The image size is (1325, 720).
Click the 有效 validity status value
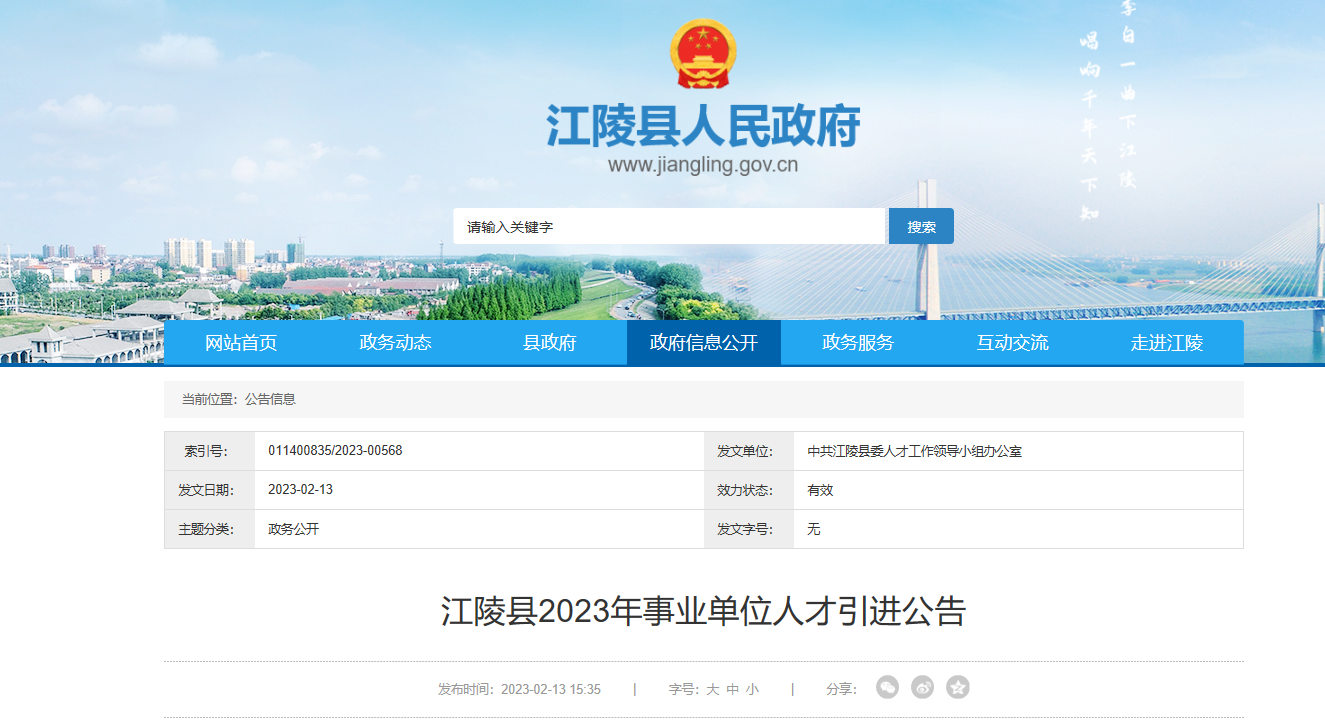tap(821, 490)
